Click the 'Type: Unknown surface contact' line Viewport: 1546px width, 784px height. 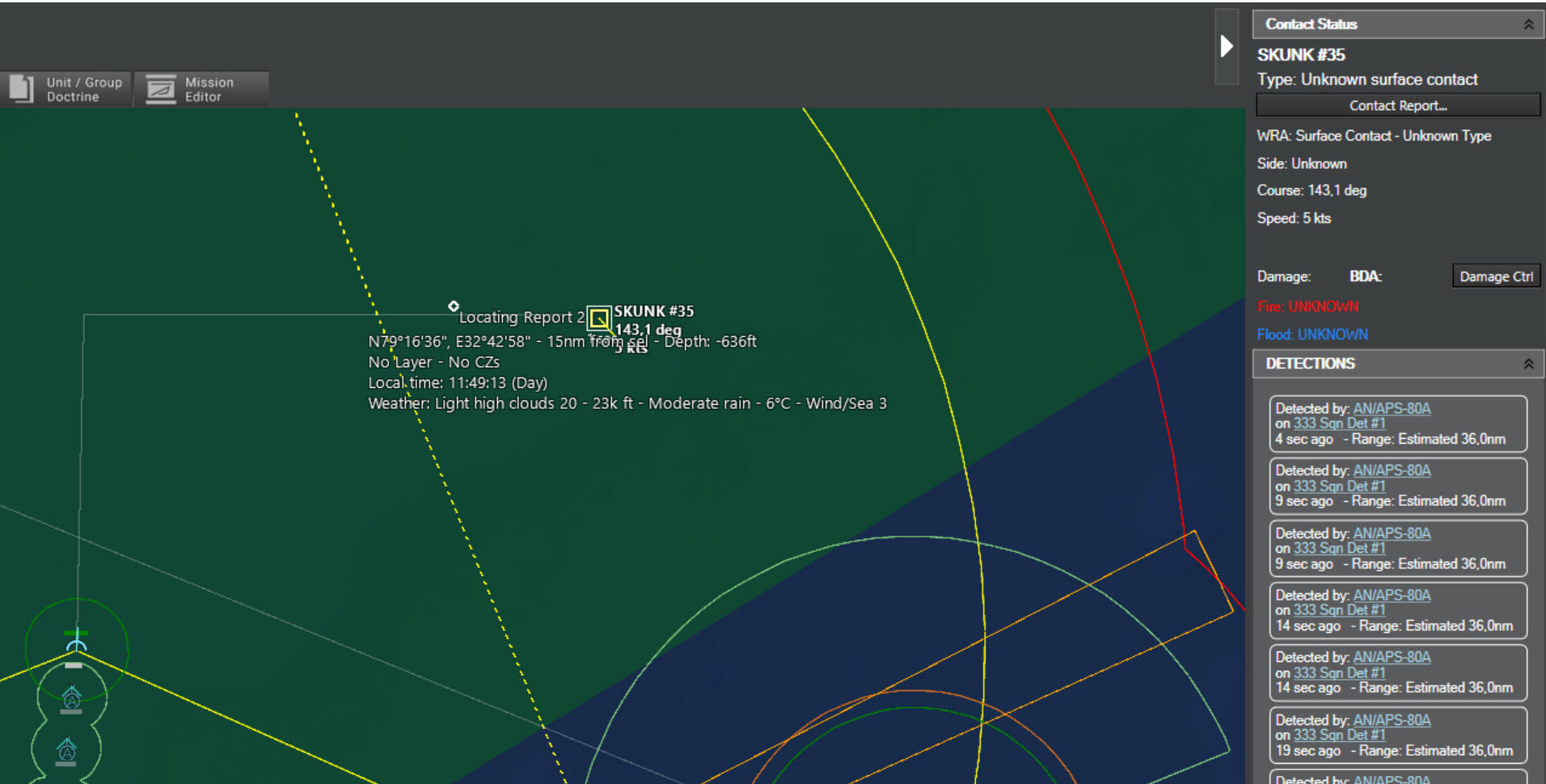[x=1367, y=79]
